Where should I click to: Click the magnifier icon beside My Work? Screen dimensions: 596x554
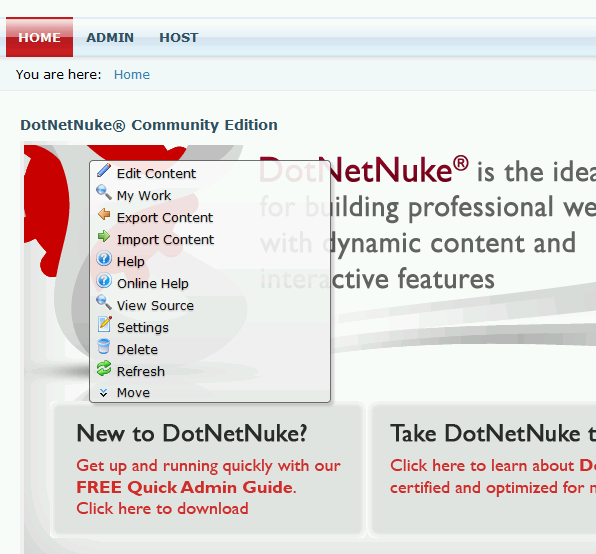click(x=104, y=193)
